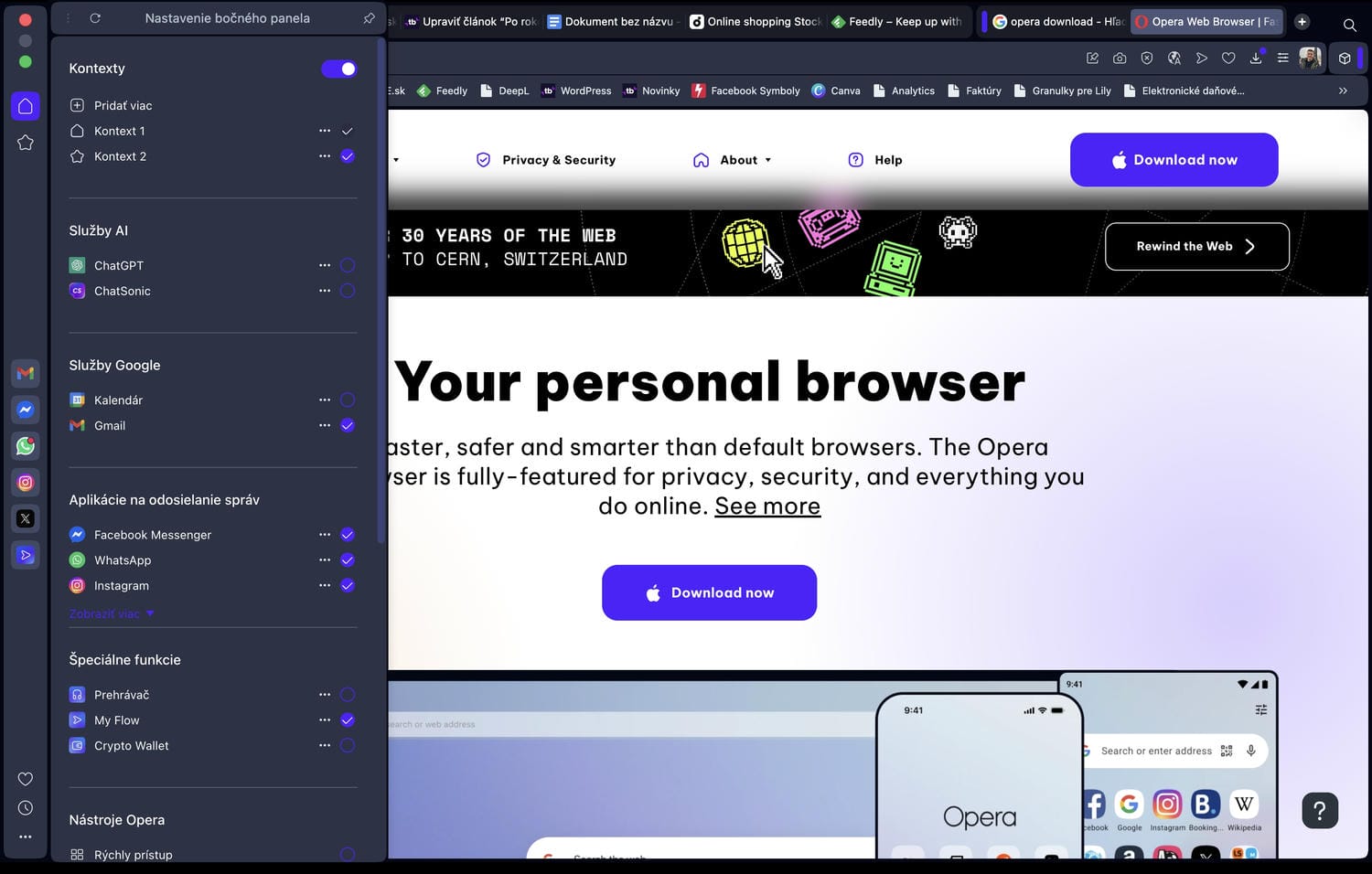Enable Crypto Wallet checkbox
The width and height of the screenshot is (1372, 874).
coord(348,746)
